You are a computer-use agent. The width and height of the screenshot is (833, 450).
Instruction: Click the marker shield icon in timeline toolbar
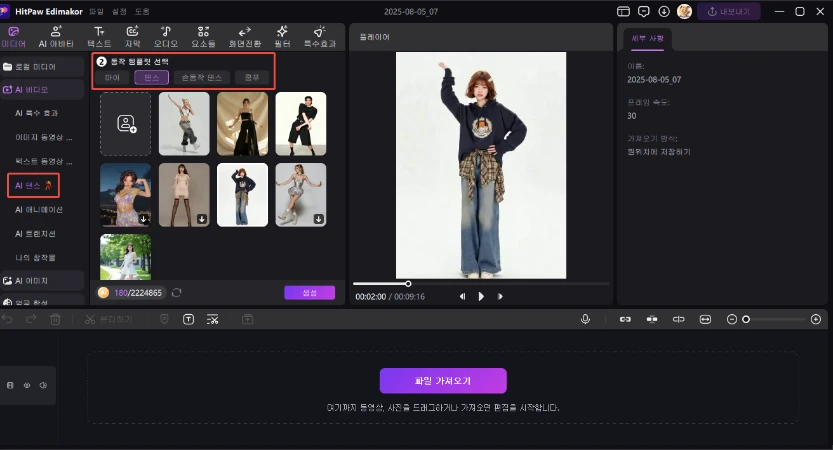pyautogui.click(x=164, y=319)
